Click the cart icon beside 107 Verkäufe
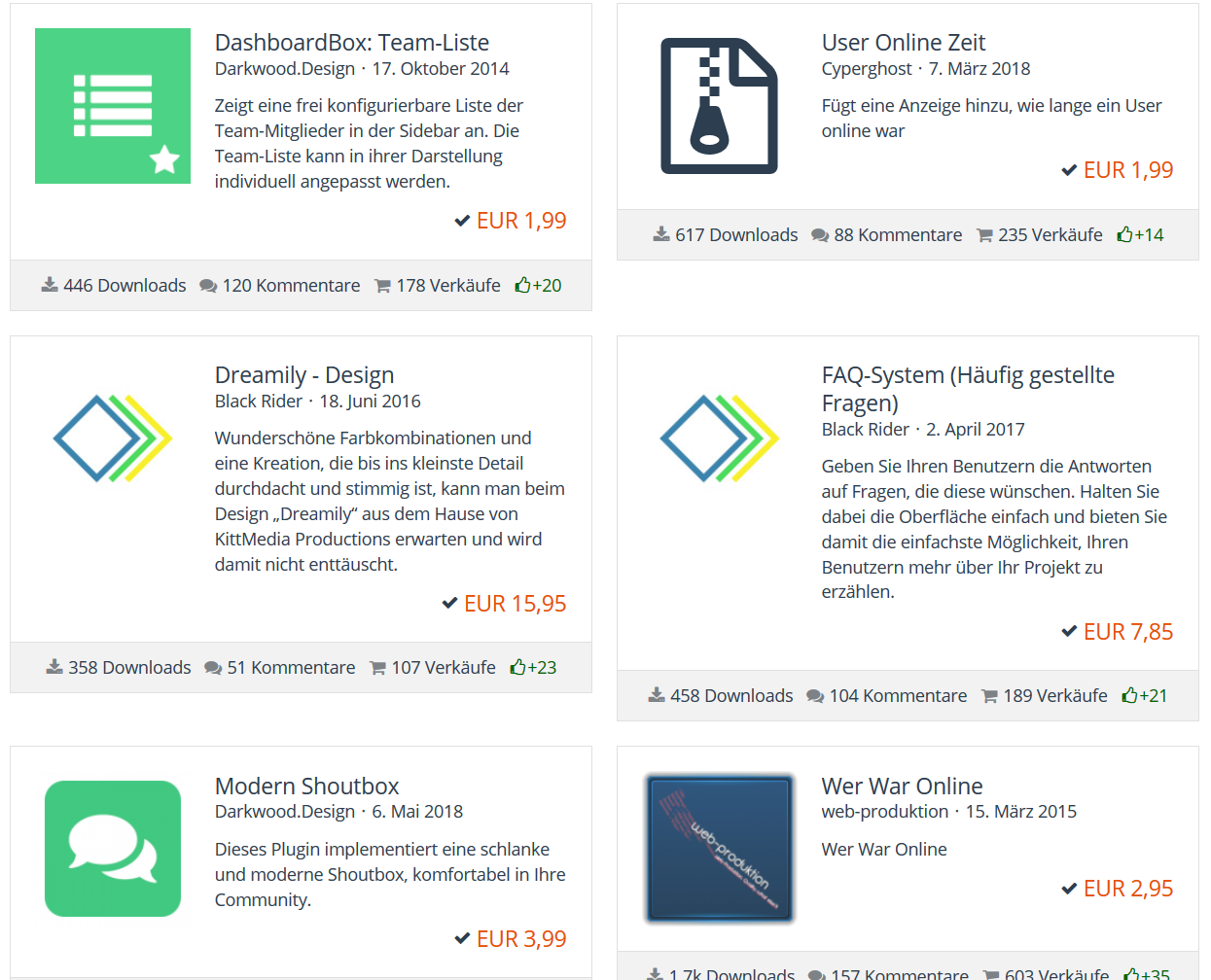 click(x=377, y=668)
